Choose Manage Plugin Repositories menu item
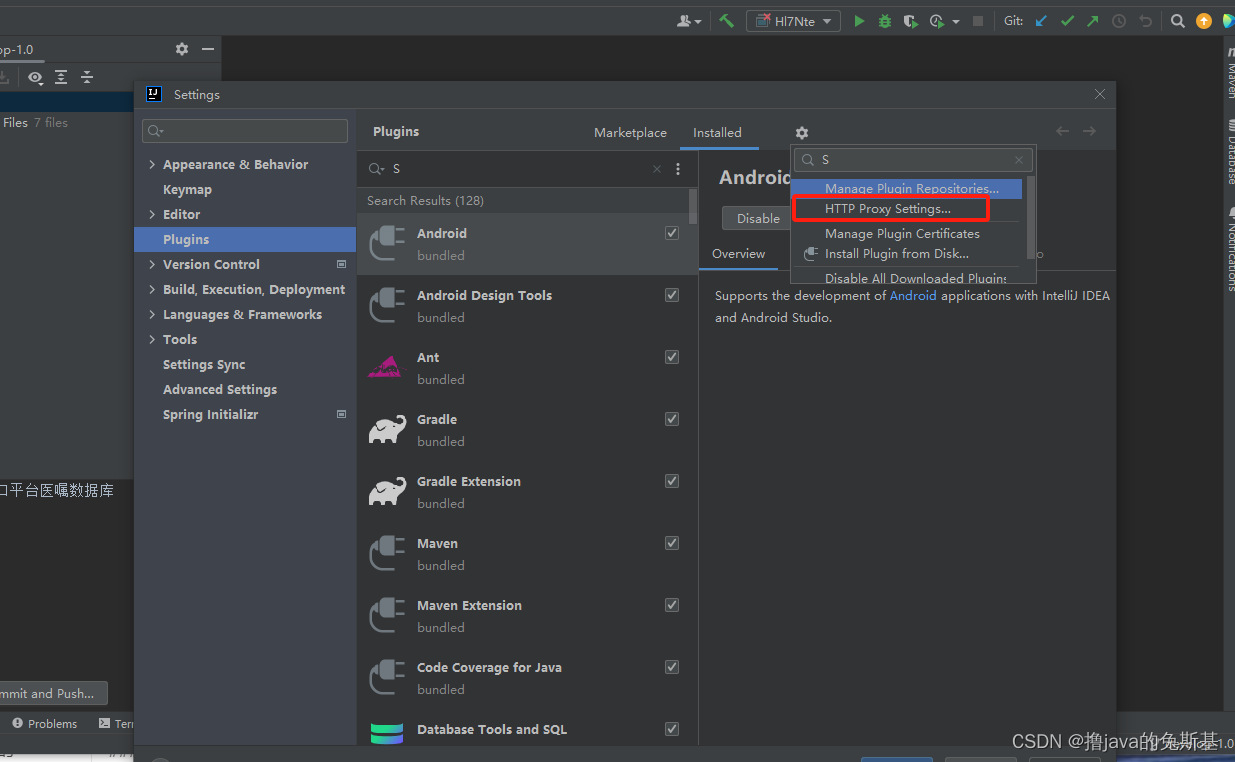Viewport: 1235px width, 762px height. (907, 188)
